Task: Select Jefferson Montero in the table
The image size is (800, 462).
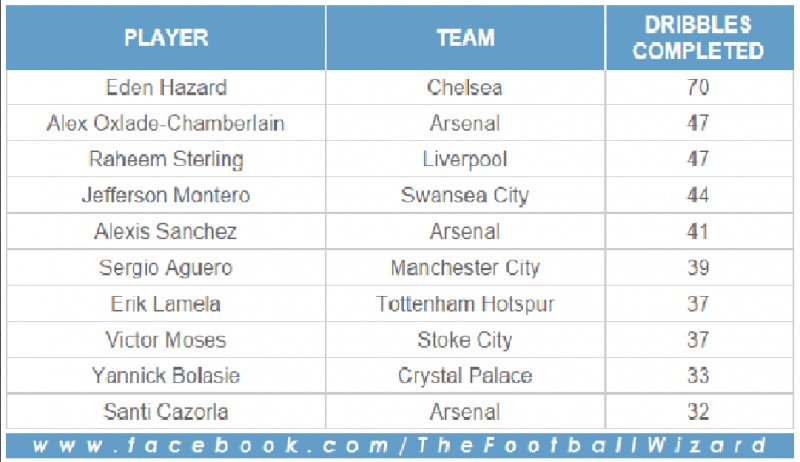Action: tap(166, 195)
